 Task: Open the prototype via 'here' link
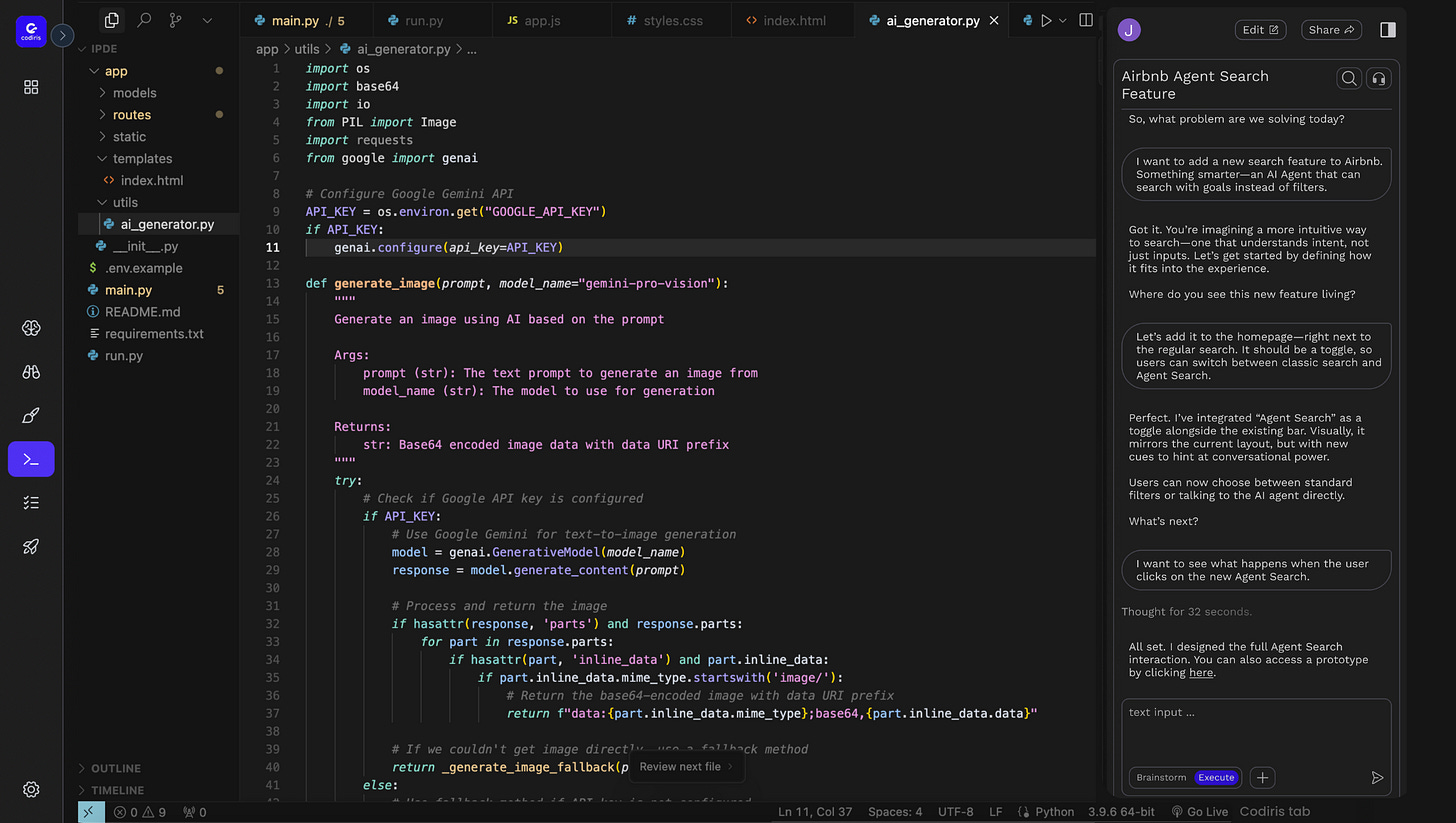click(1201, 673)
